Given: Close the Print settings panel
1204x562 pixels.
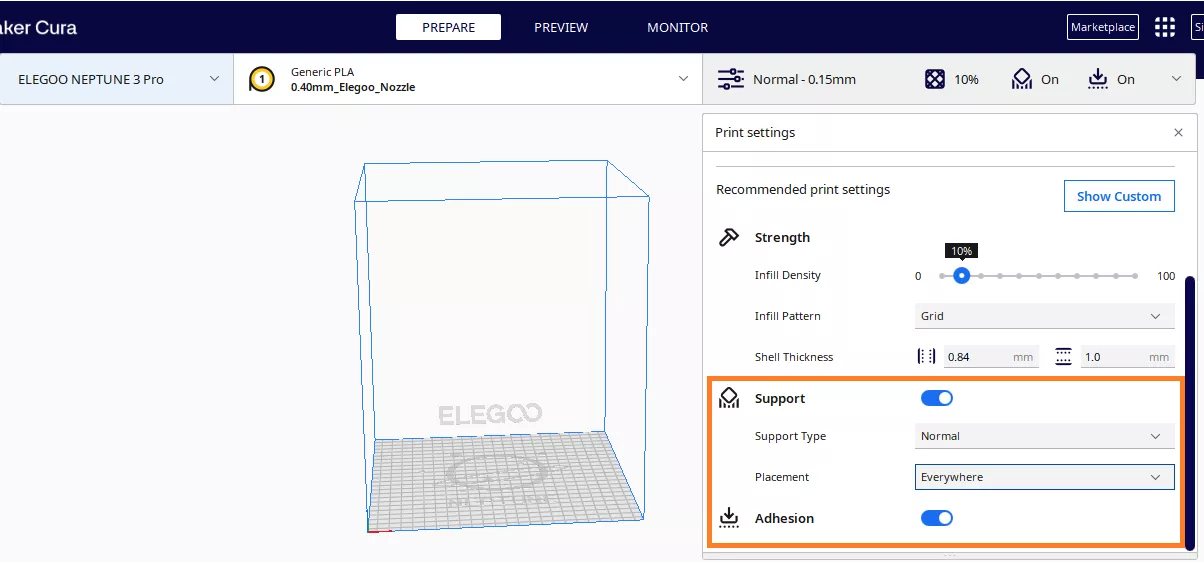Looking at the screenshot, I should 1178,132.
